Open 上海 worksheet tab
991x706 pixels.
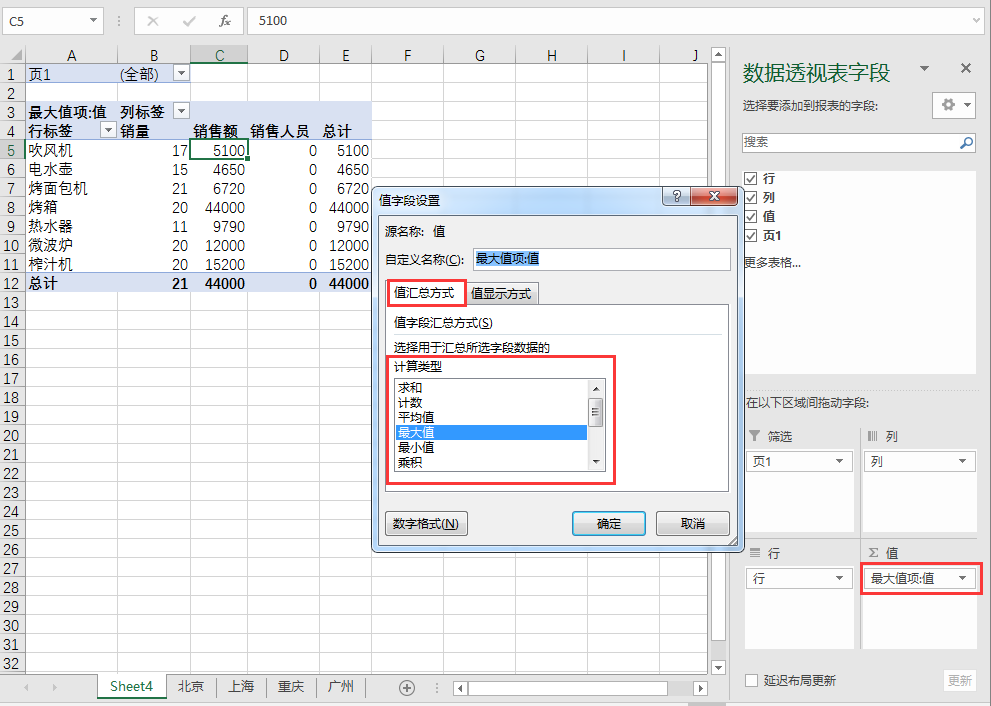tap(241, 686)
